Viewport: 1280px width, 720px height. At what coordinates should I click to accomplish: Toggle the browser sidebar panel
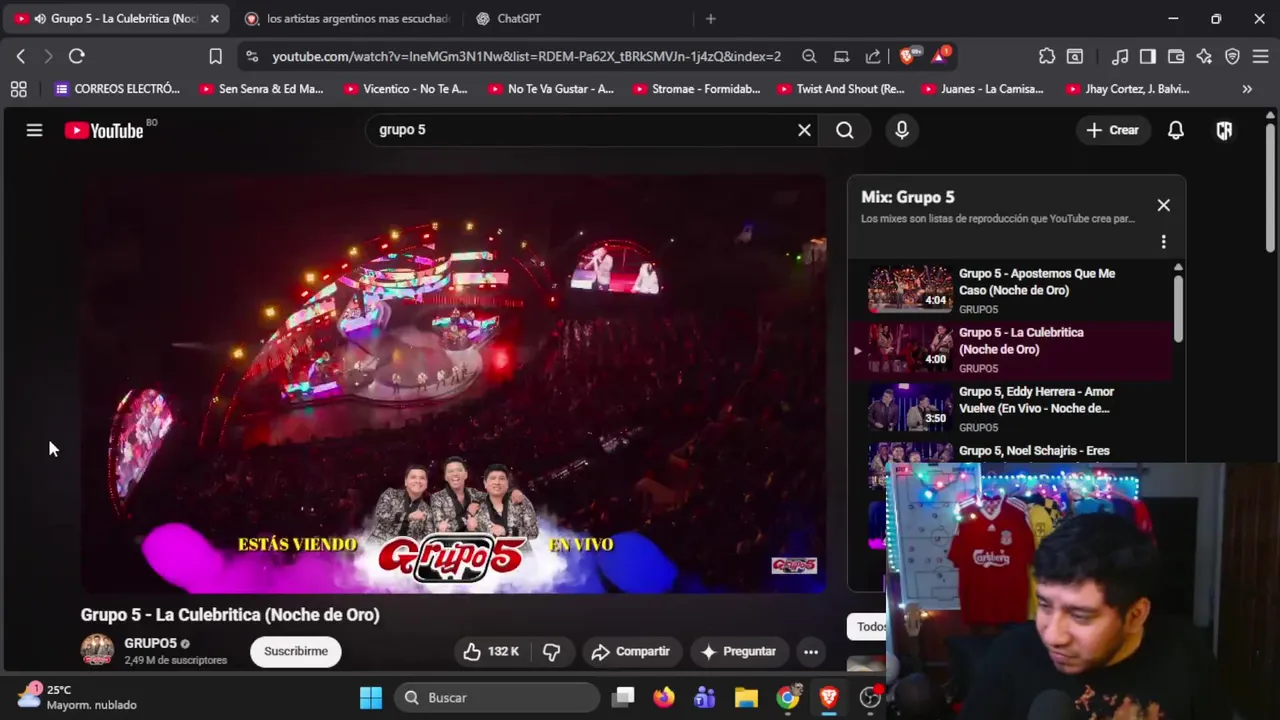[x=1148, y=57]
